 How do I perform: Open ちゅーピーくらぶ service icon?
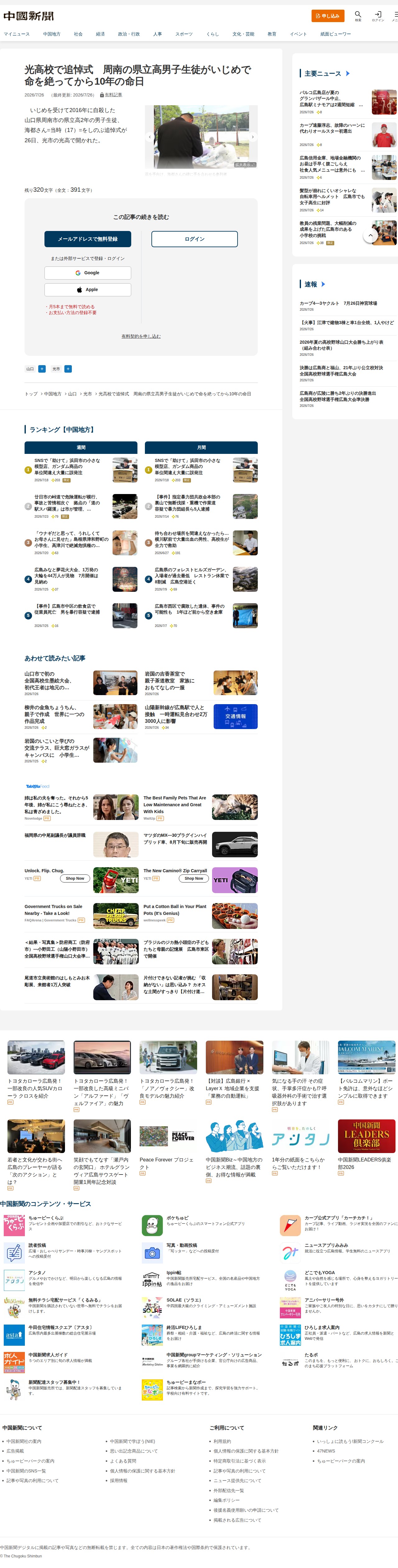point(14,1225)
